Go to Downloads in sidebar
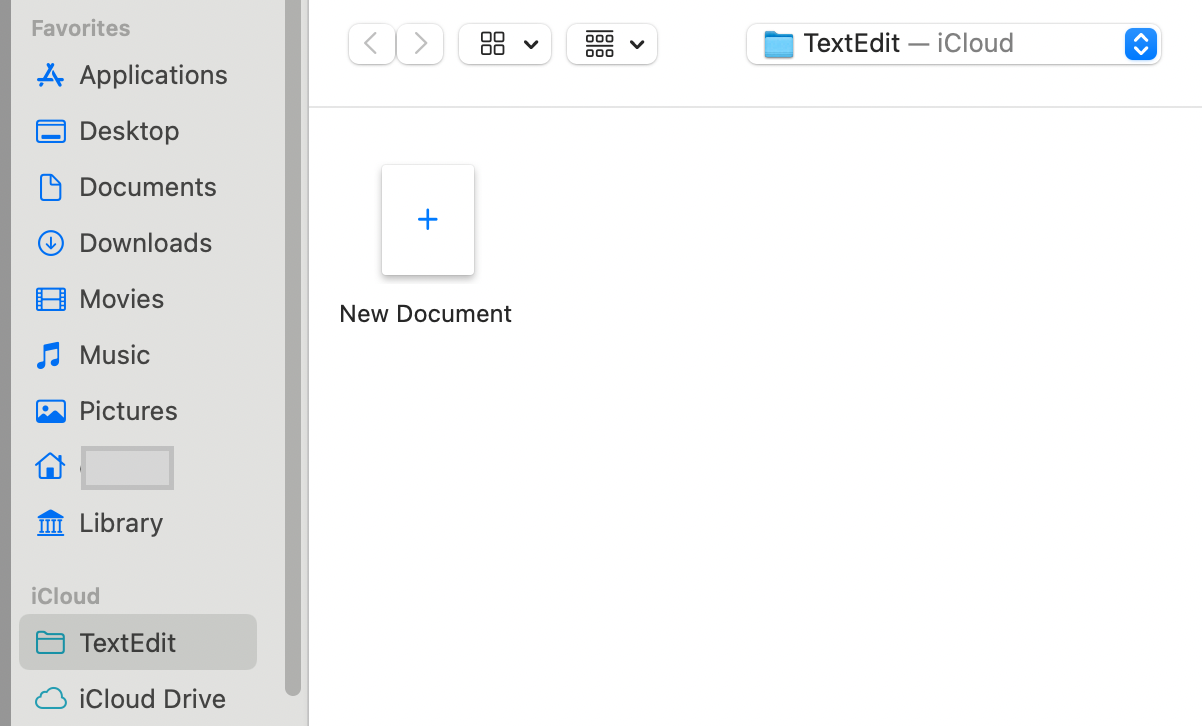The height and width of the screenshot is (726, 1202). point(138,243)
